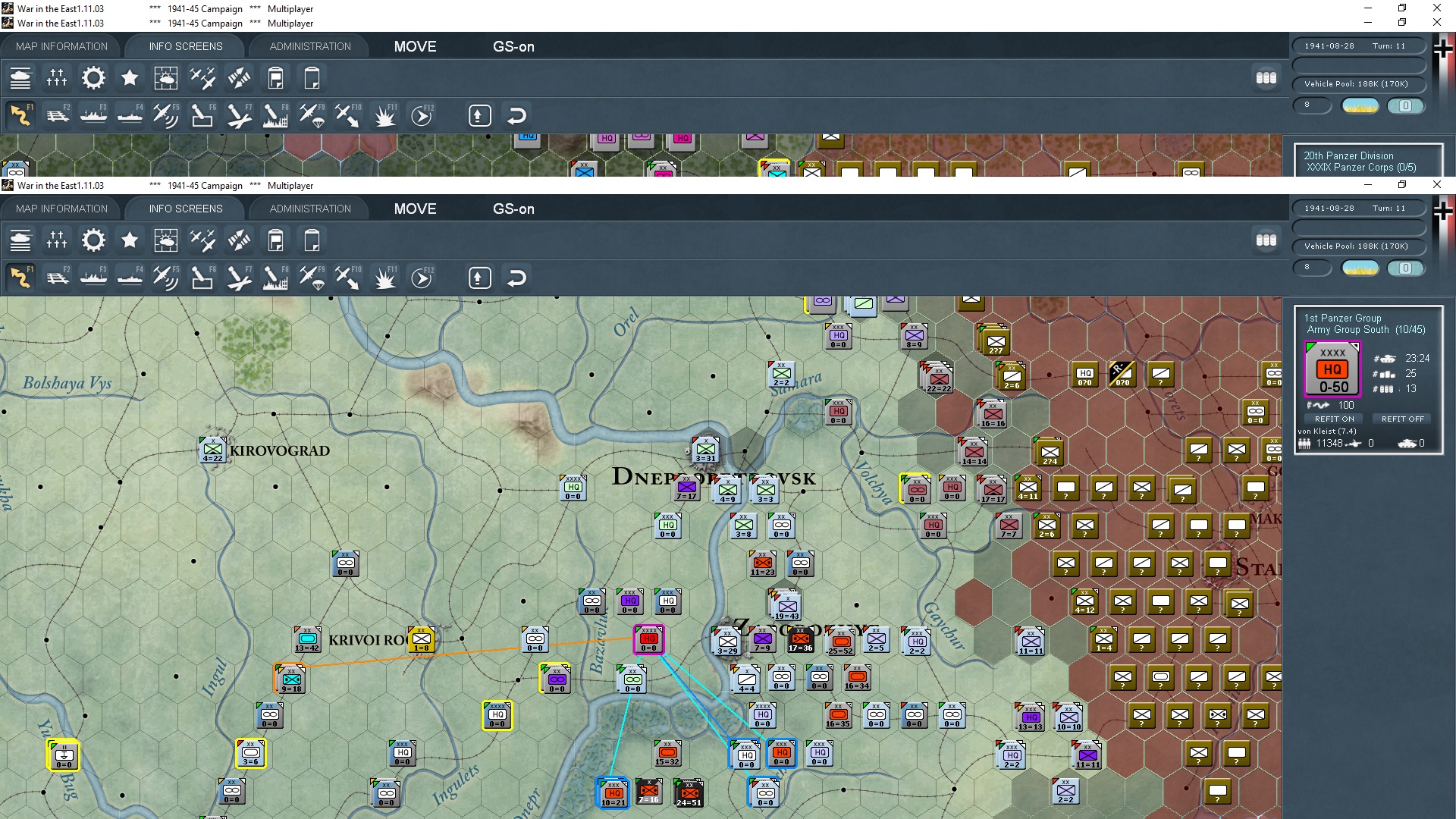
Task: Click the F12 end turn icon
Action: coord(421,278)
